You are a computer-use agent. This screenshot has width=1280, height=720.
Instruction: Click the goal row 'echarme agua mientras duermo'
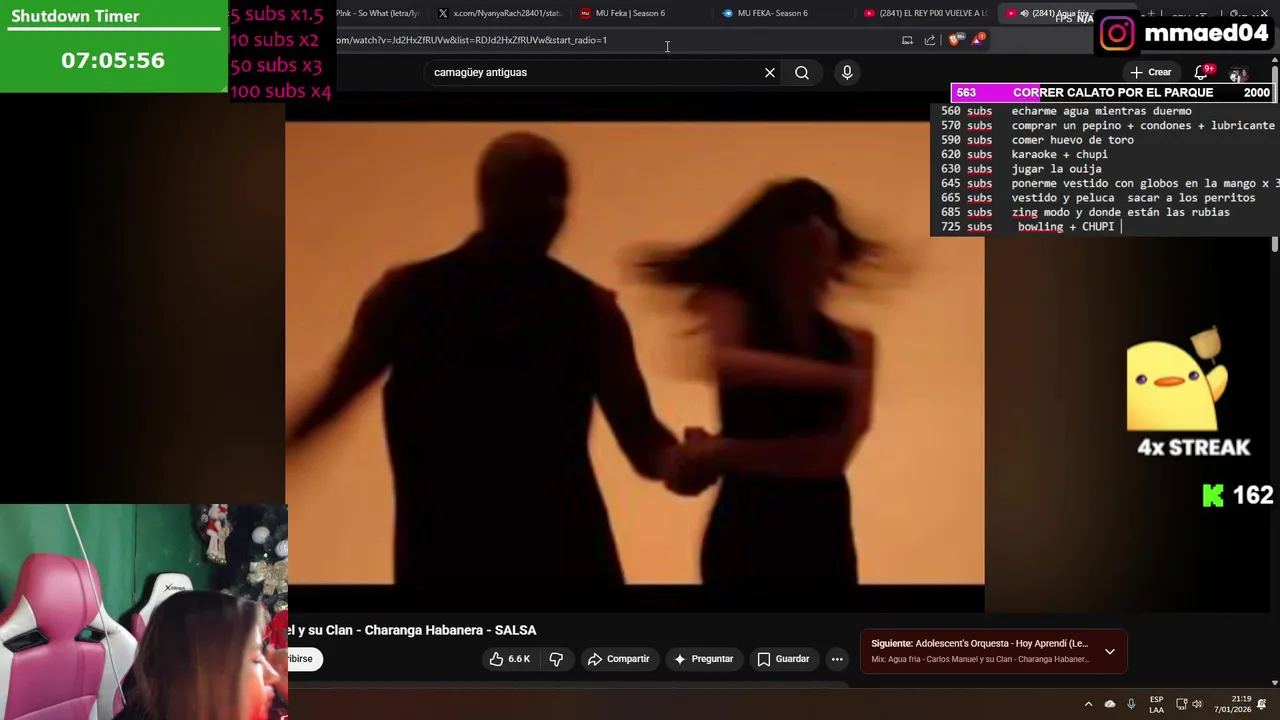(1101, 111)
